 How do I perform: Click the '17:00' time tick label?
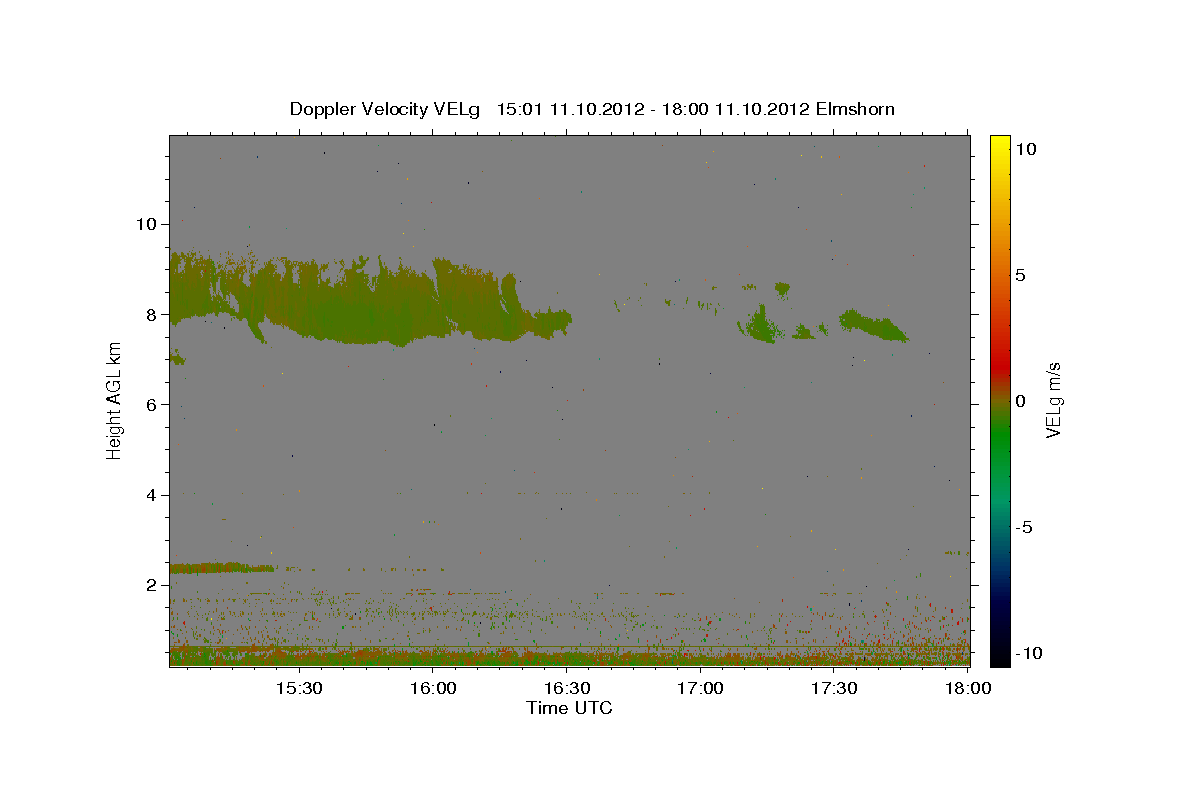click(x=700, y=688)
